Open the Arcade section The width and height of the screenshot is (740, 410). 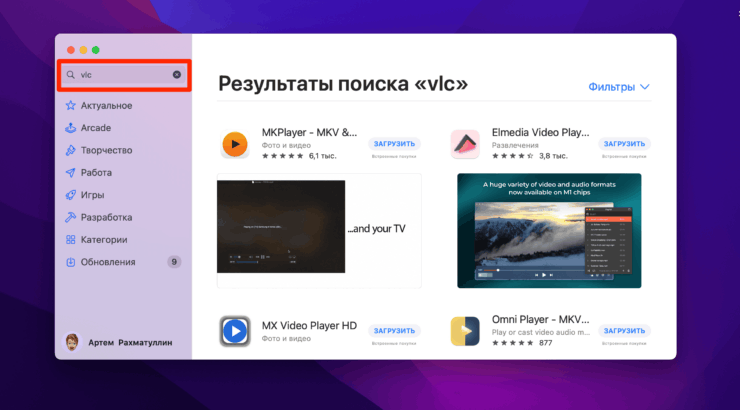(96, 128)
